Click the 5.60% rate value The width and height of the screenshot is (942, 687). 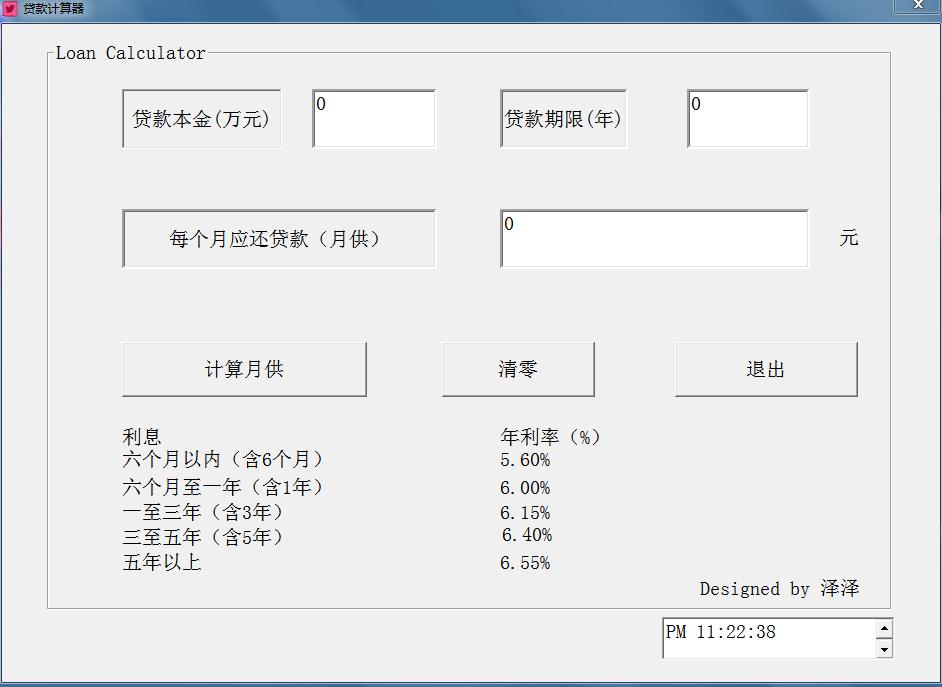tap(525, 460)
